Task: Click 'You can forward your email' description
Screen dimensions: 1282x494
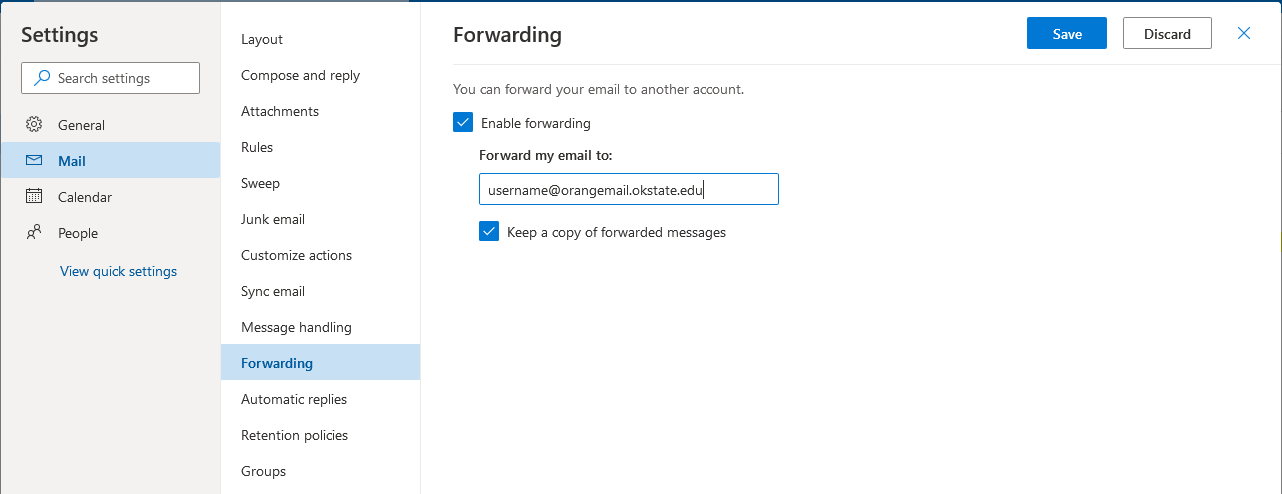Action: click(598, 89)
